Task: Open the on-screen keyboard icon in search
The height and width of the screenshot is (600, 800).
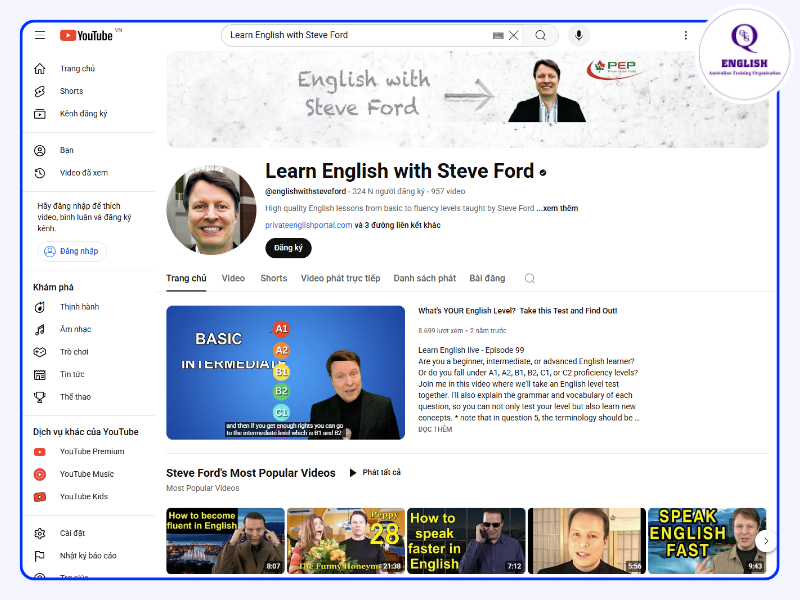Action: (x=498, y=35)
